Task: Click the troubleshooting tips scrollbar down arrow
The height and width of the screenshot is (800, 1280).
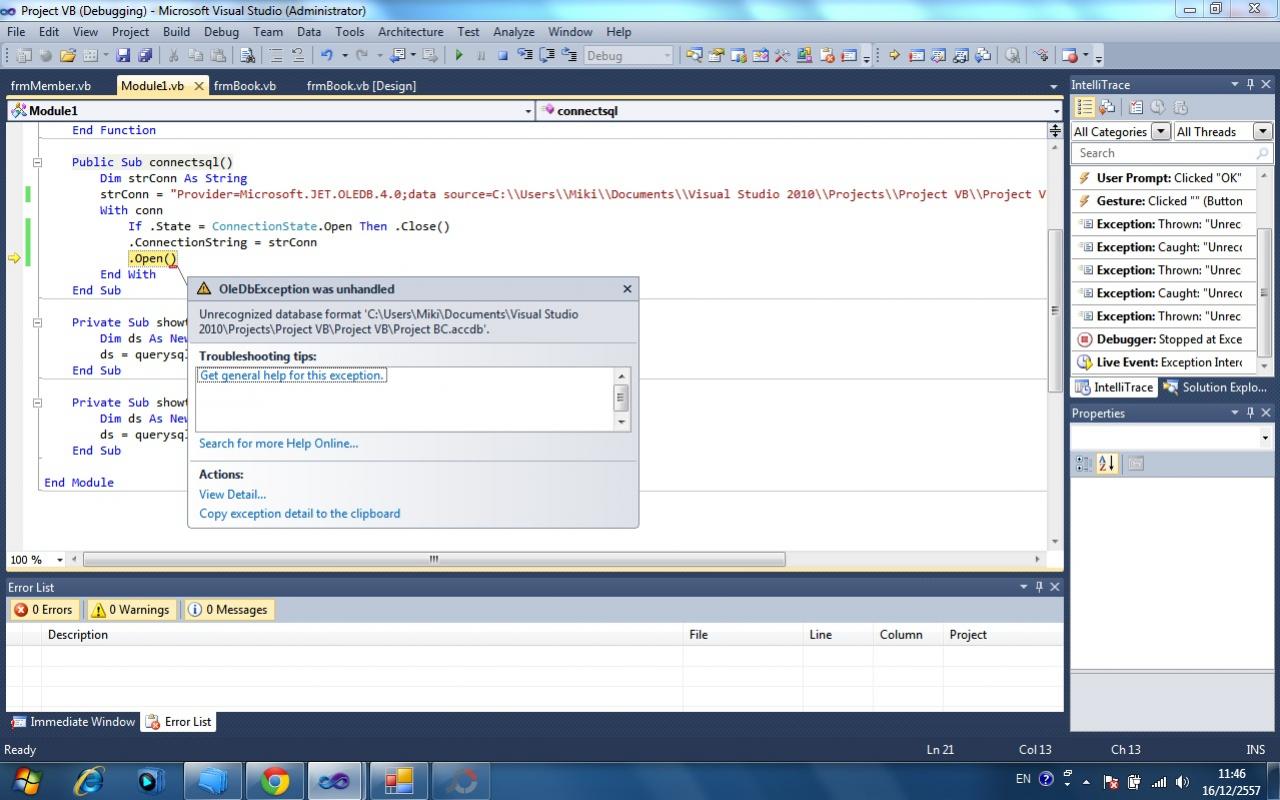Action: coord(621,422)
